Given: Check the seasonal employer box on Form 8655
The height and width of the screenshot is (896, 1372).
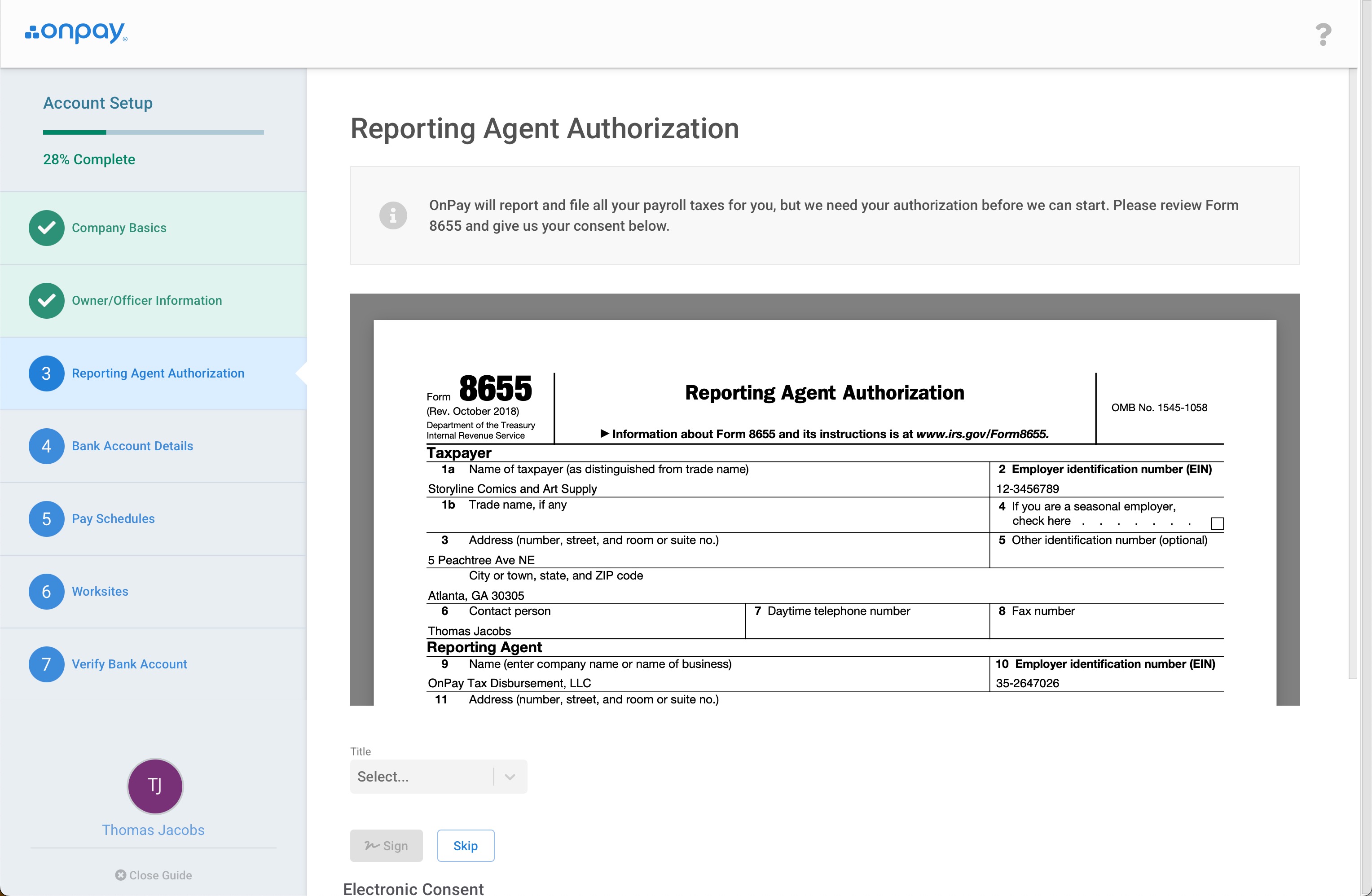Looking at the screenshot, I should pos(1217,523).
